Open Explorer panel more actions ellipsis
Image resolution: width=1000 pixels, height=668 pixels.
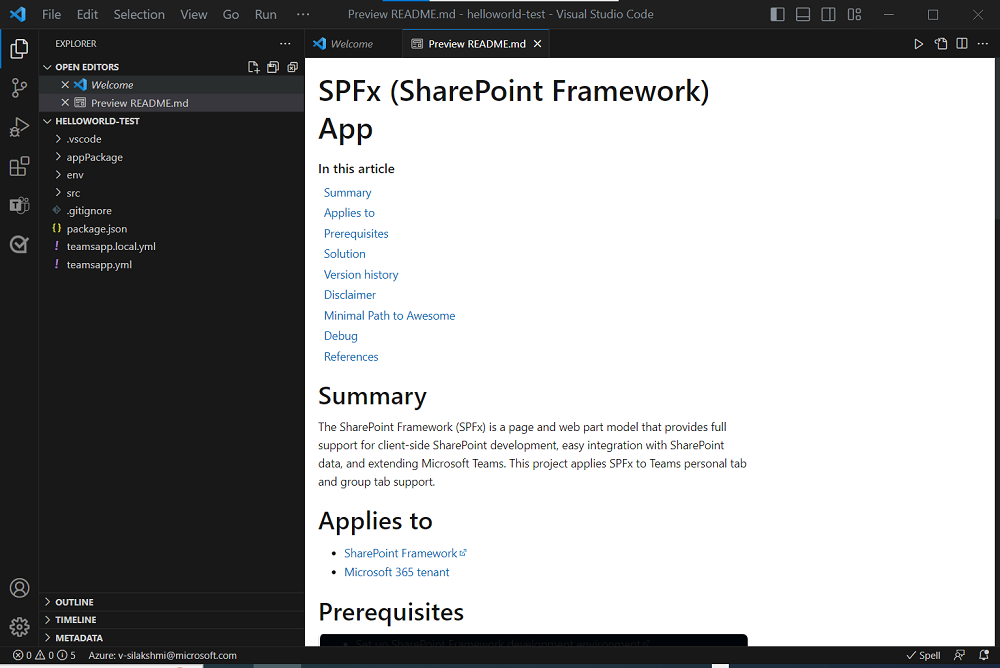tap(285, 43)
